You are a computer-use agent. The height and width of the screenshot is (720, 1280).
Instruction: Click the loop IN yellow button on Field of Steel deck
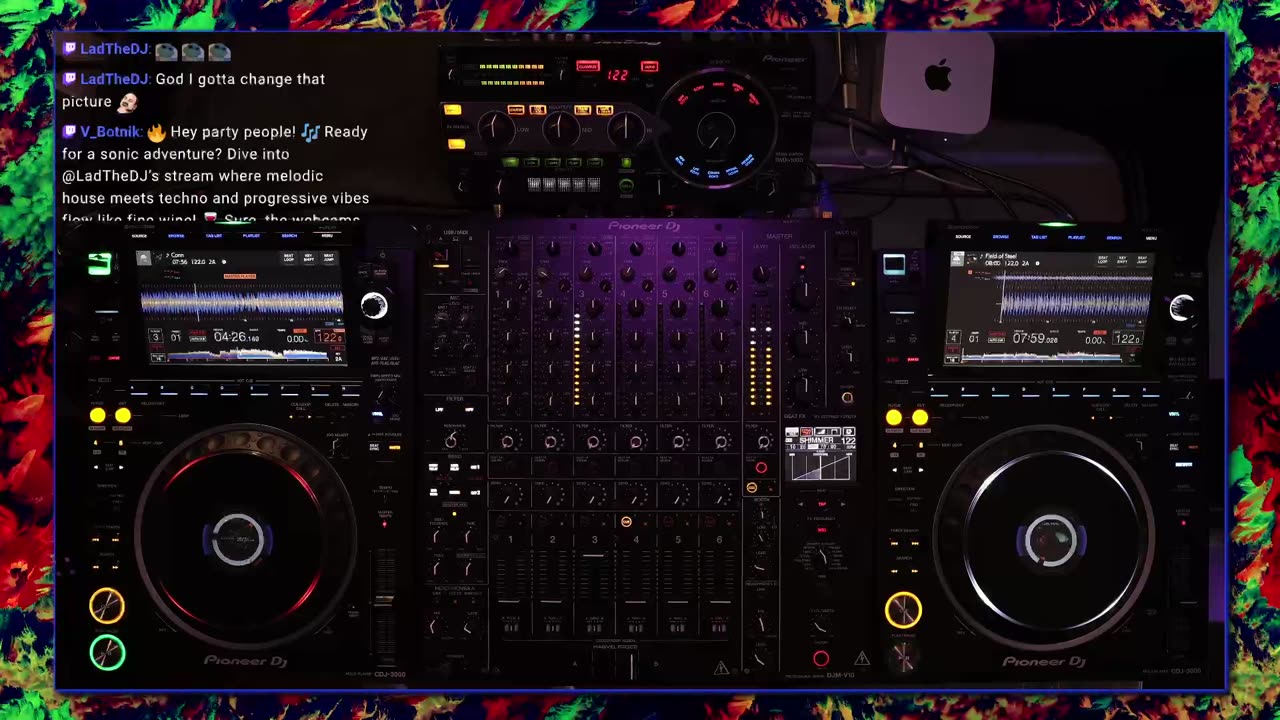click(893, 417)
